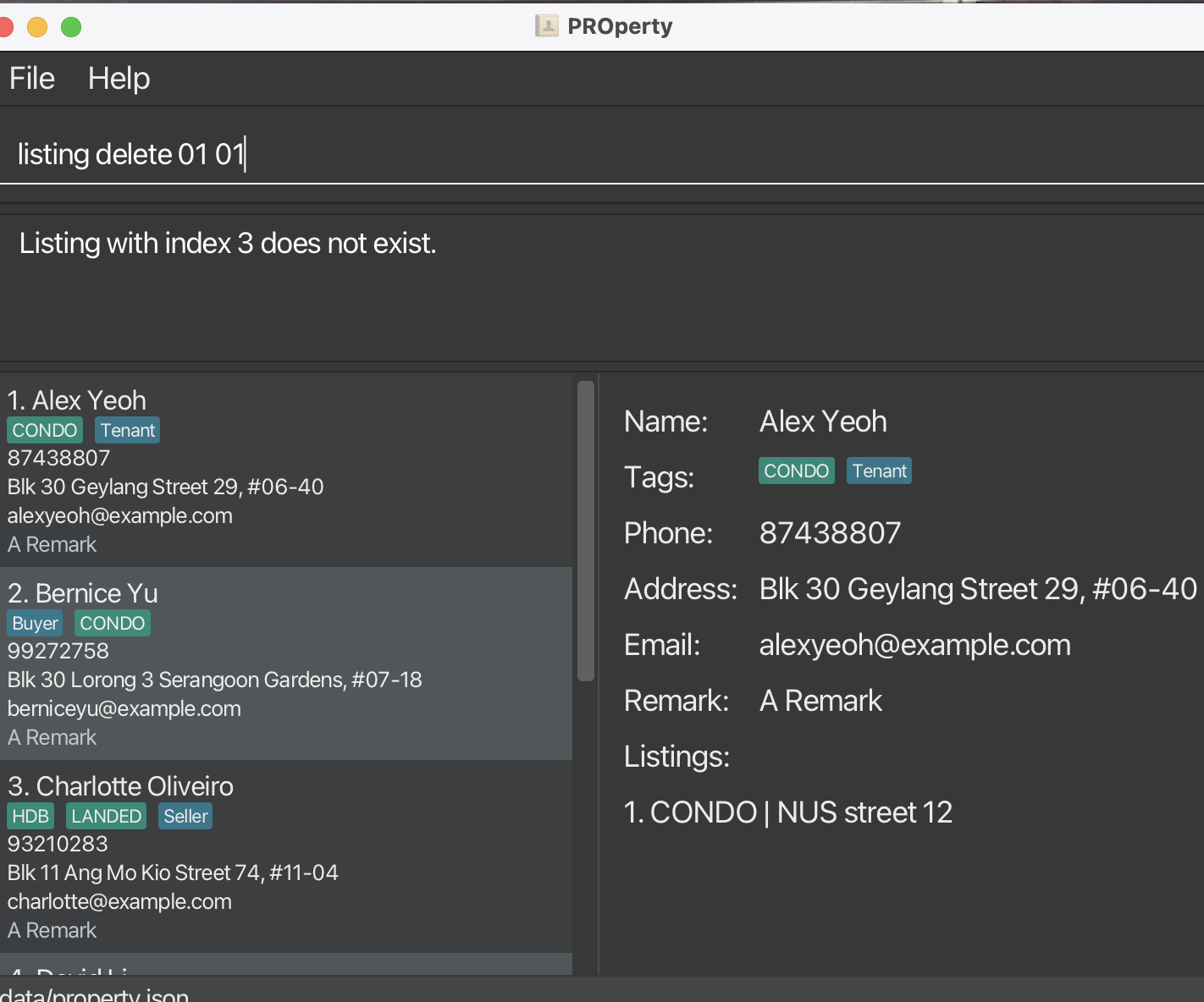
Task: Click berniceyu@example.com email
Action: pyautogui.click(x=124, y=708)
